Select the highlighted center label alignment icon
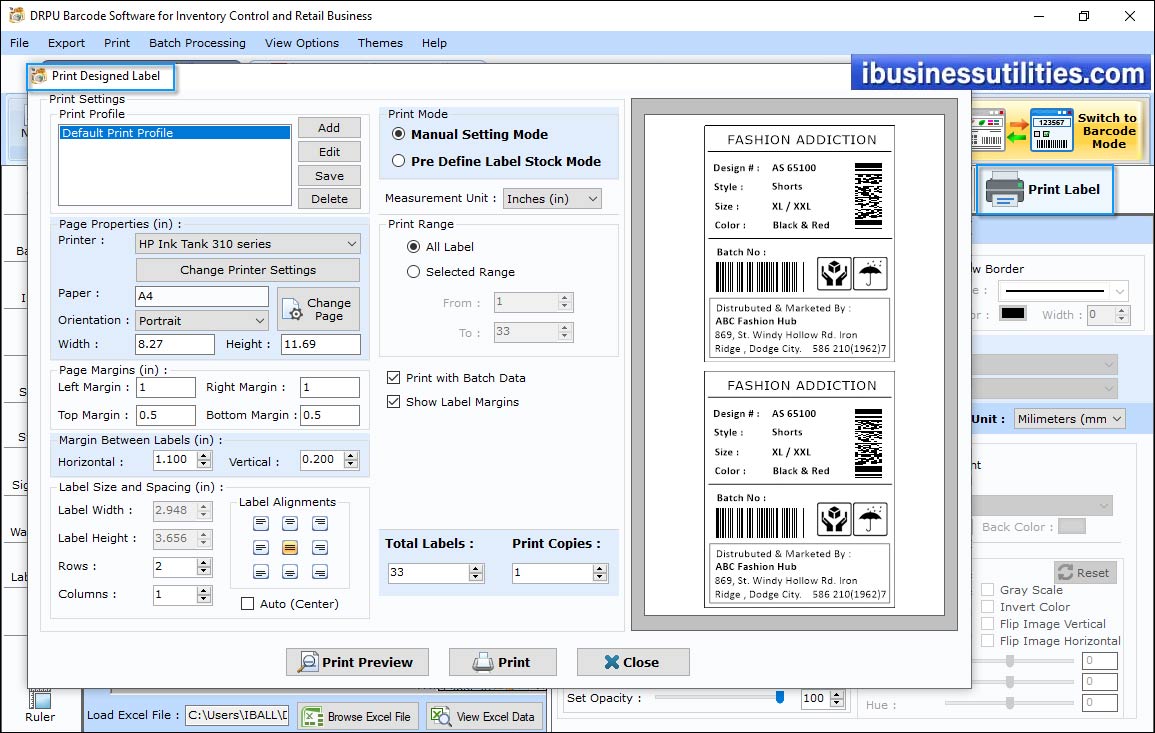 [290, 548]
